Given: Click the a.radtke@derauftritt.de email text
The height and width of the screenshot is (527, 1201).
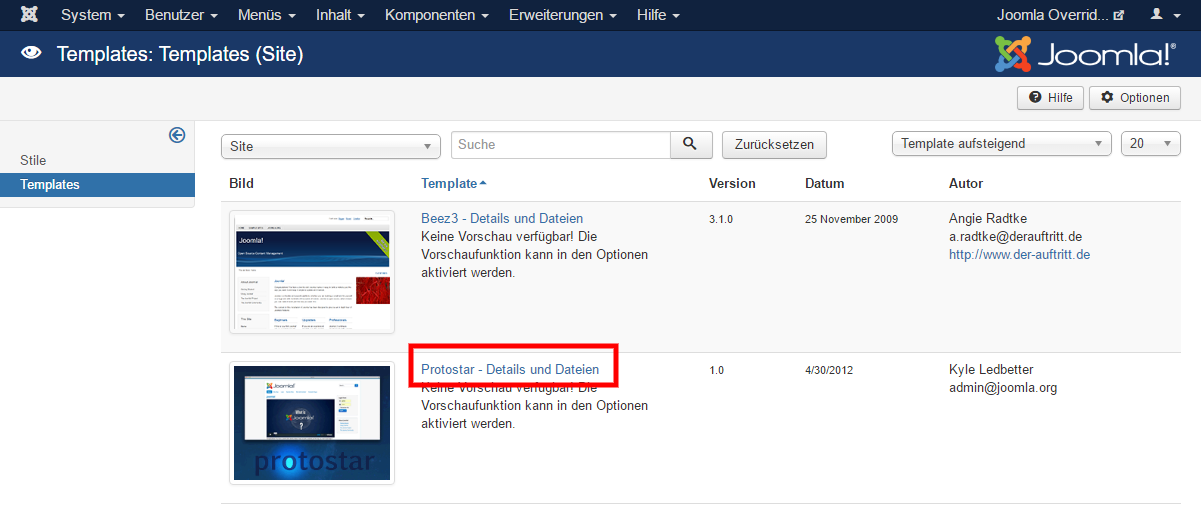Looking at the screenshot, I should coord(1016,236).
